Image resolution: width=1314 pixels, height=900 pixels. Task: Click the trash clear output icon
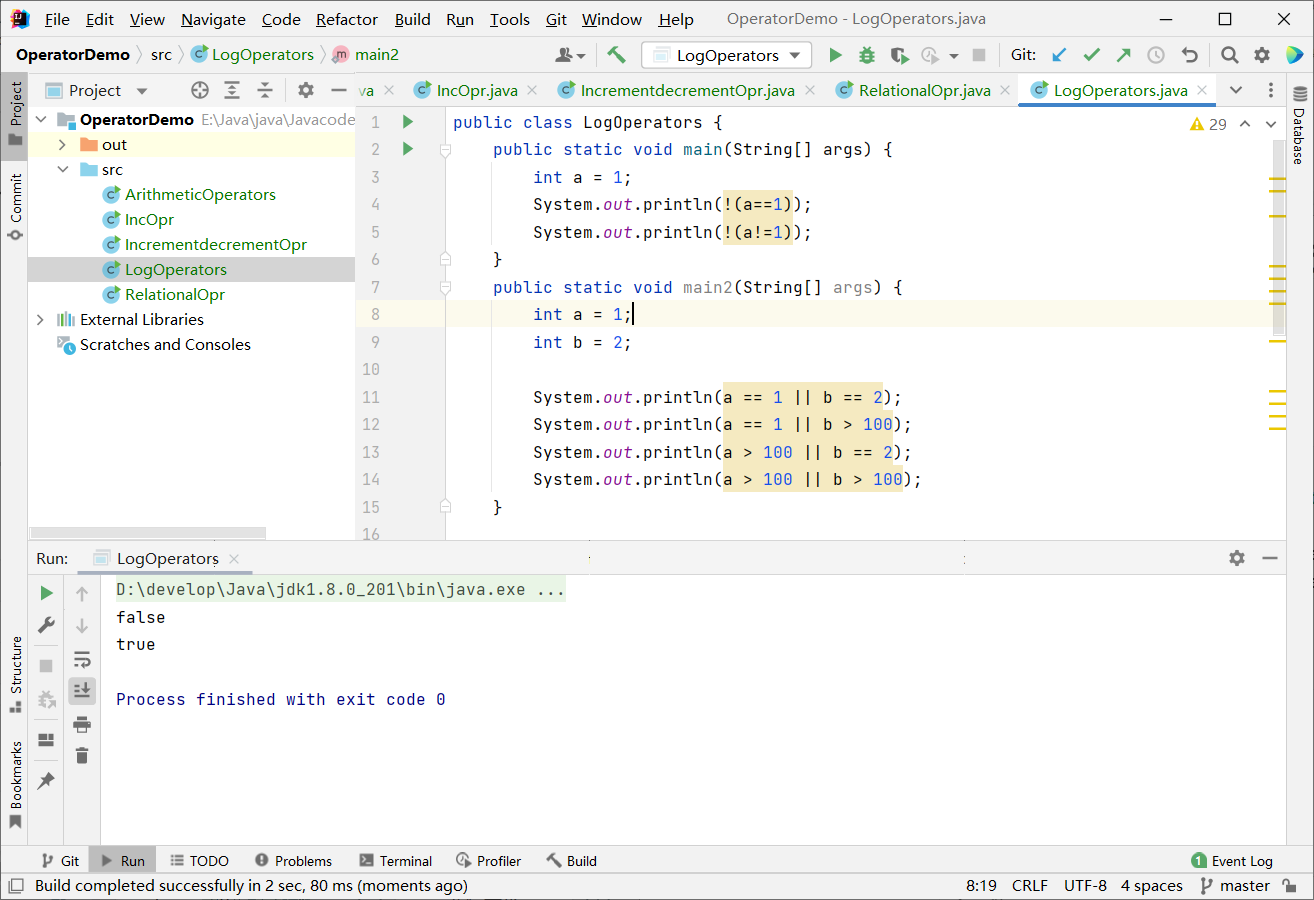click(82, 755)
